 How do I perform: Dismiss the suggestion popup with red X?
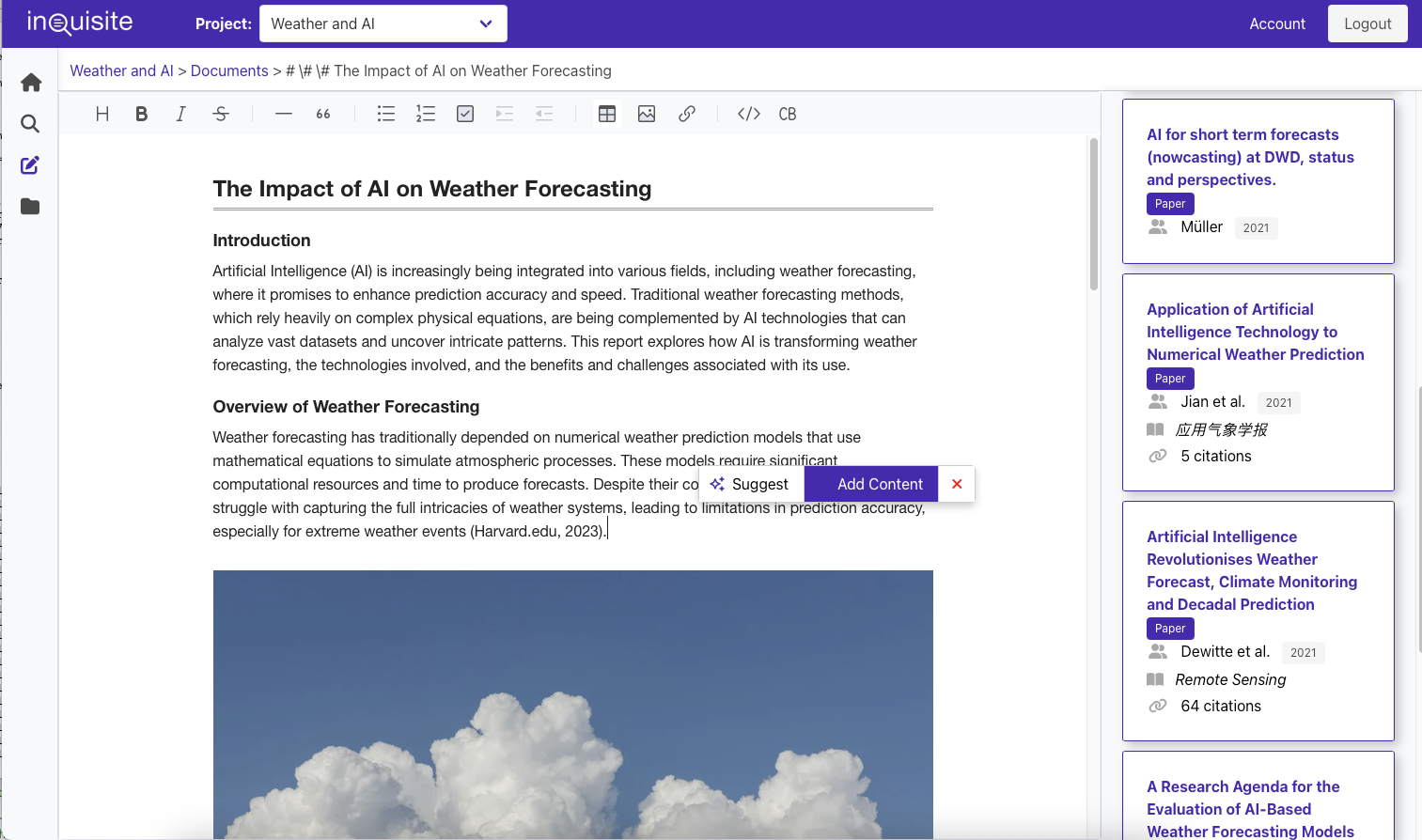(x=957, y=484)
